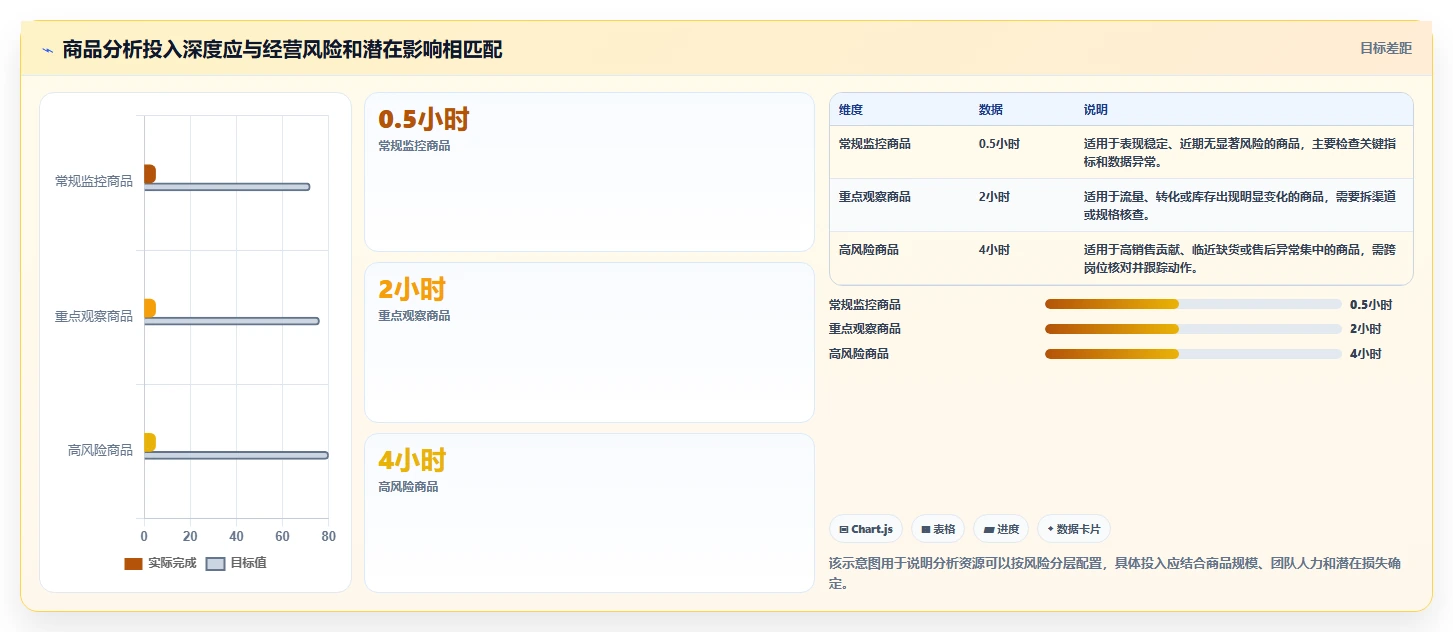The height and width of the screenshot is (632, 1453).
Task: Click the 实际完成 bar for 重点观察商品
Action: click(150, 308)
